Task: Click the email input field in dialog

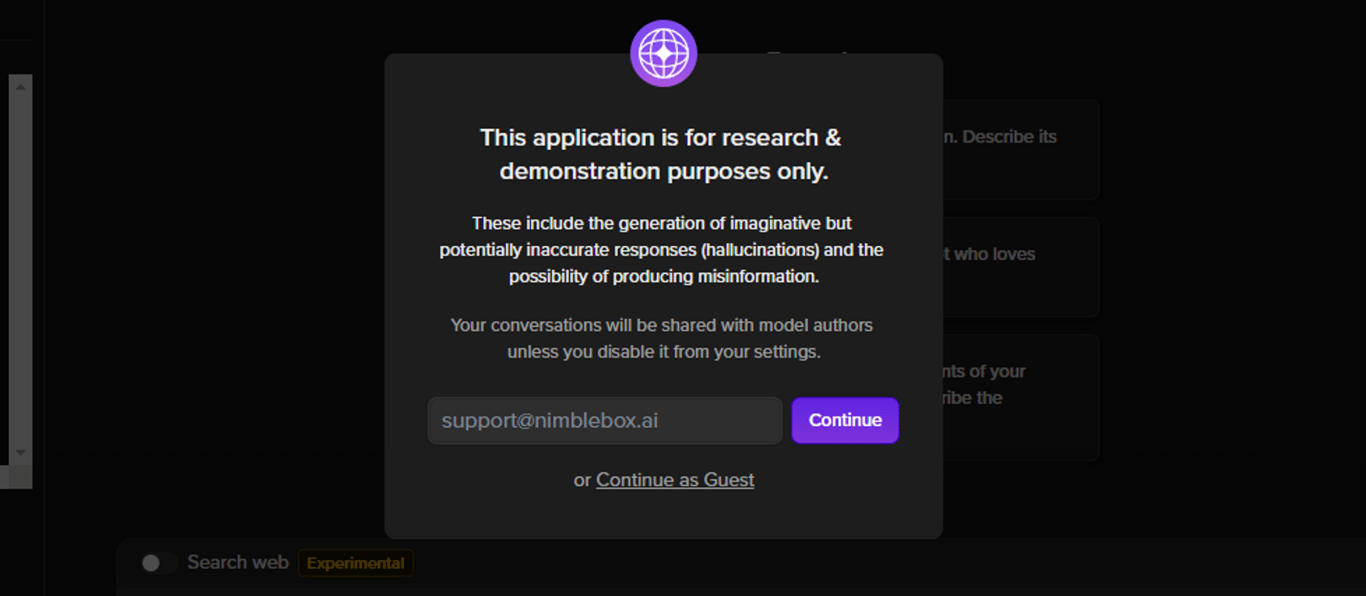Action: [605, 420]
